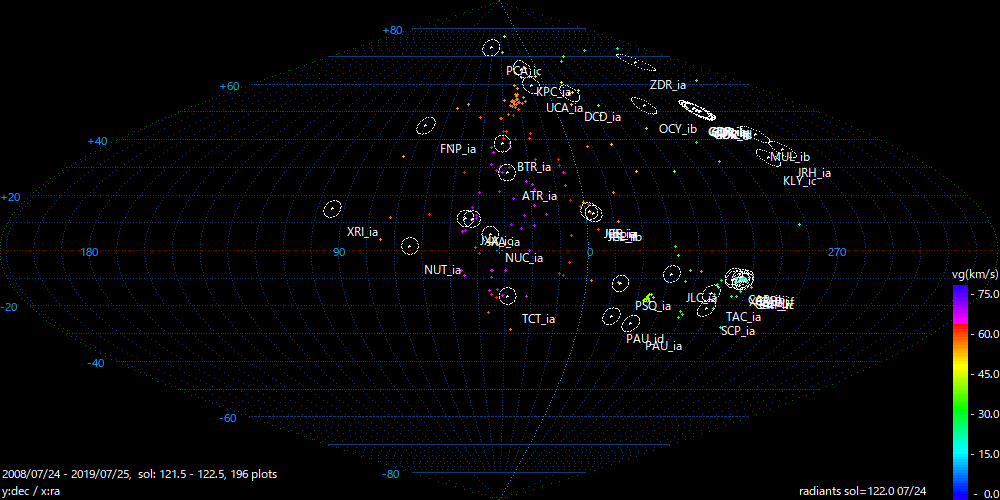Select the radiant circle above TCT_ia label
Viewport: 1000px width, 500px height.
(507, 295)
